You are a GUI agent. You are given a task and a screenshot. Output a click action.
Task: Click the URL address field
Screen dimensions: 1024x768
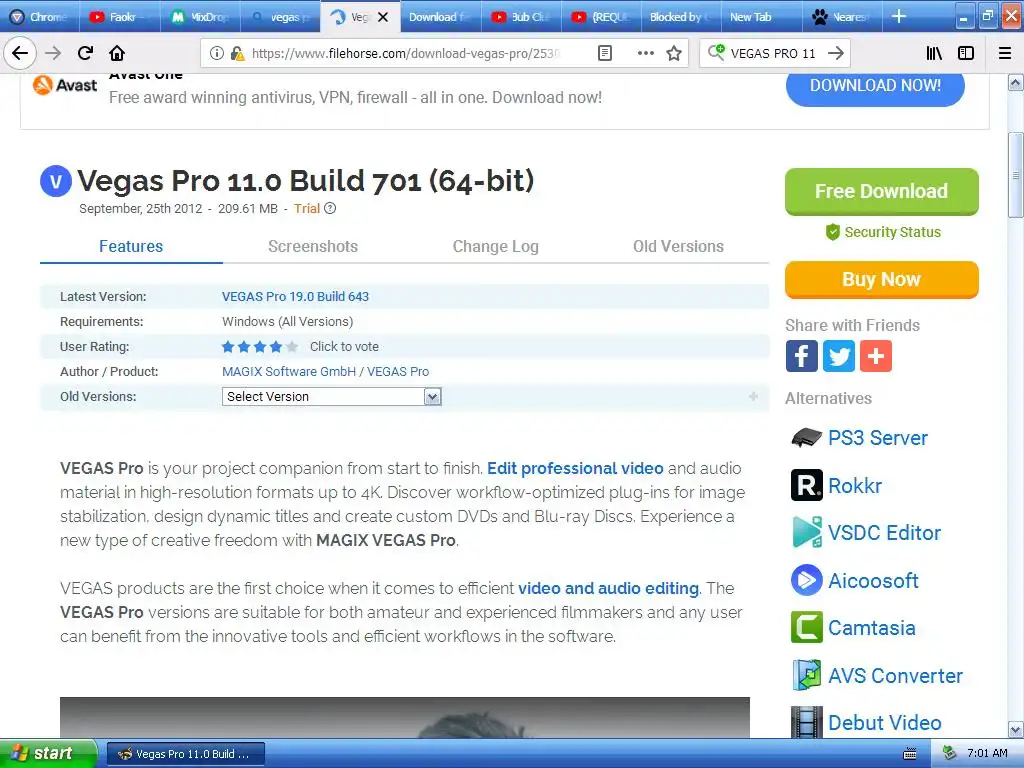(405, 54)
